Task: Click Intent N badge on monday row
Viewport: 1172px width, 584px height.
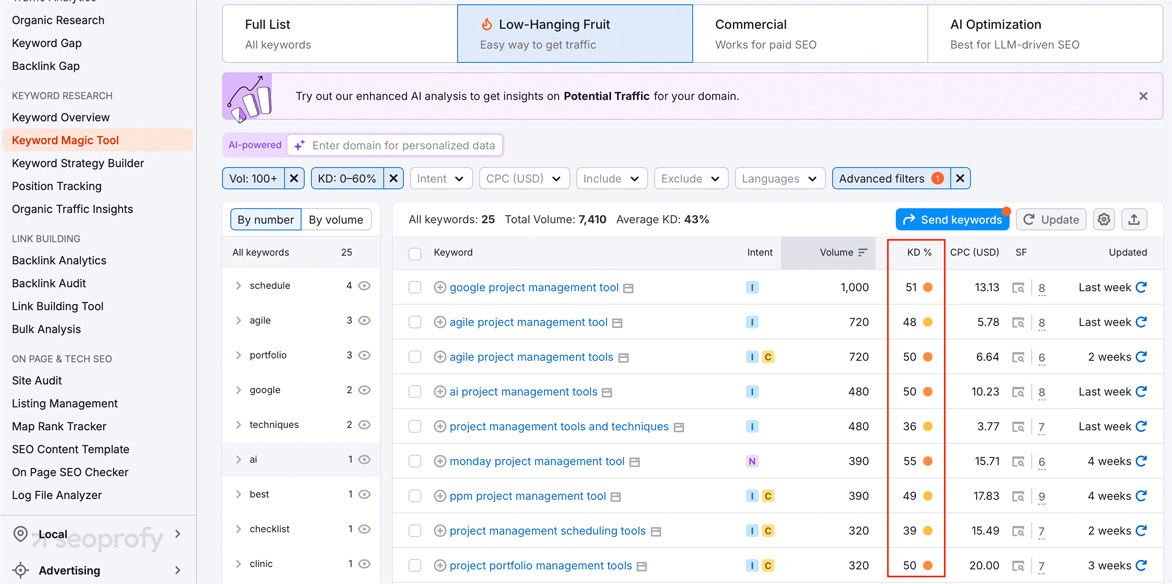Action: pyautogui.click(x=752, y=461)
